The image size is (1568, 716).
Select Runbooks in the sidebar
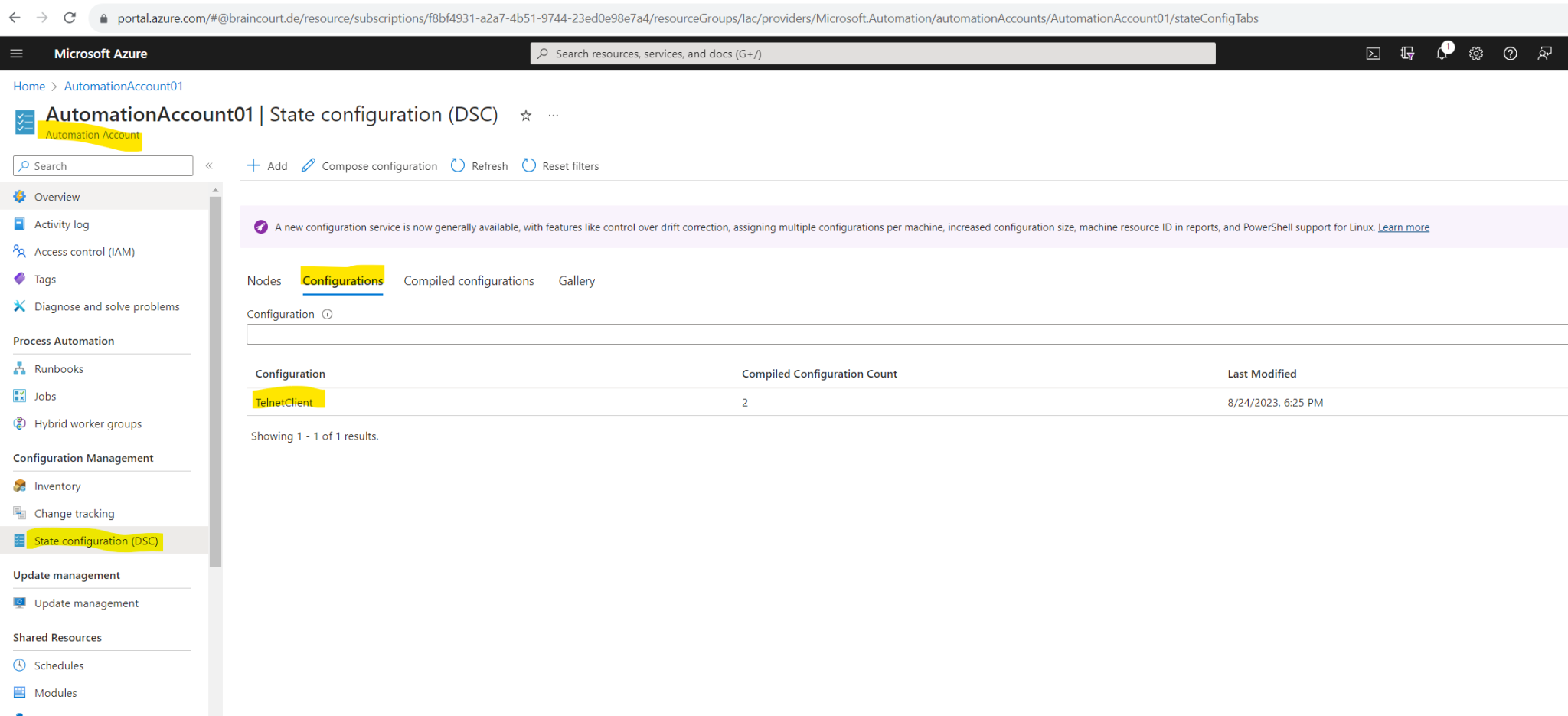pos(57,368)
